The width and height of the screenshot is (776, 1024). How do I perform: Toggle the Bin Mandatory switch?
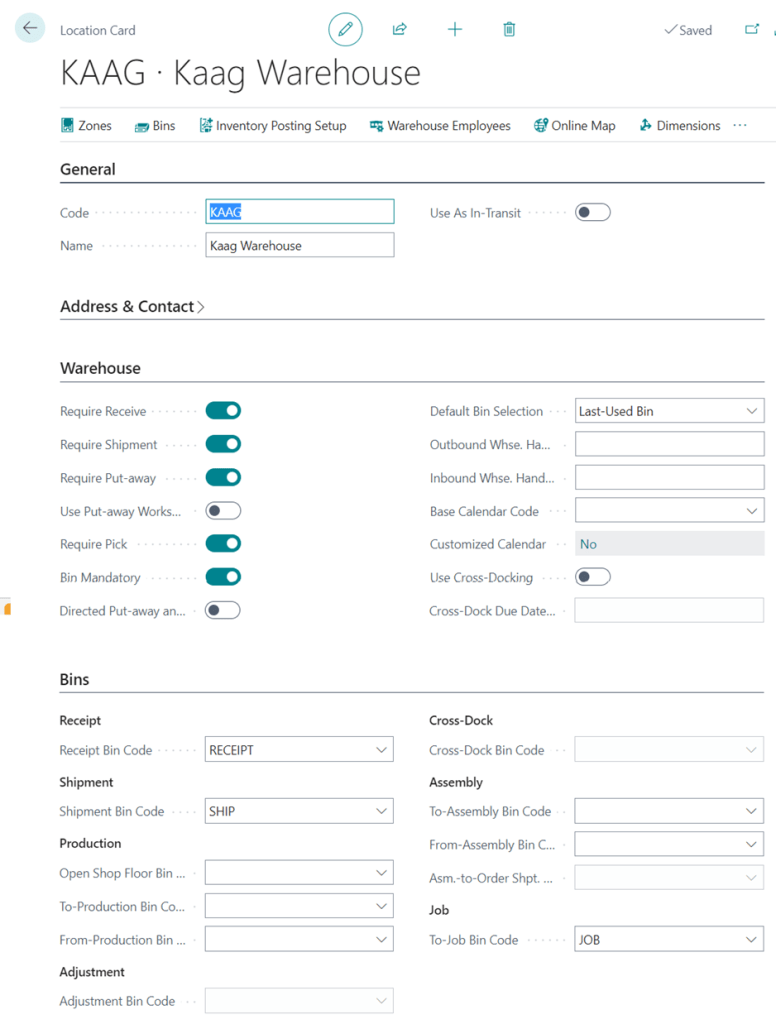click(223, 577)
